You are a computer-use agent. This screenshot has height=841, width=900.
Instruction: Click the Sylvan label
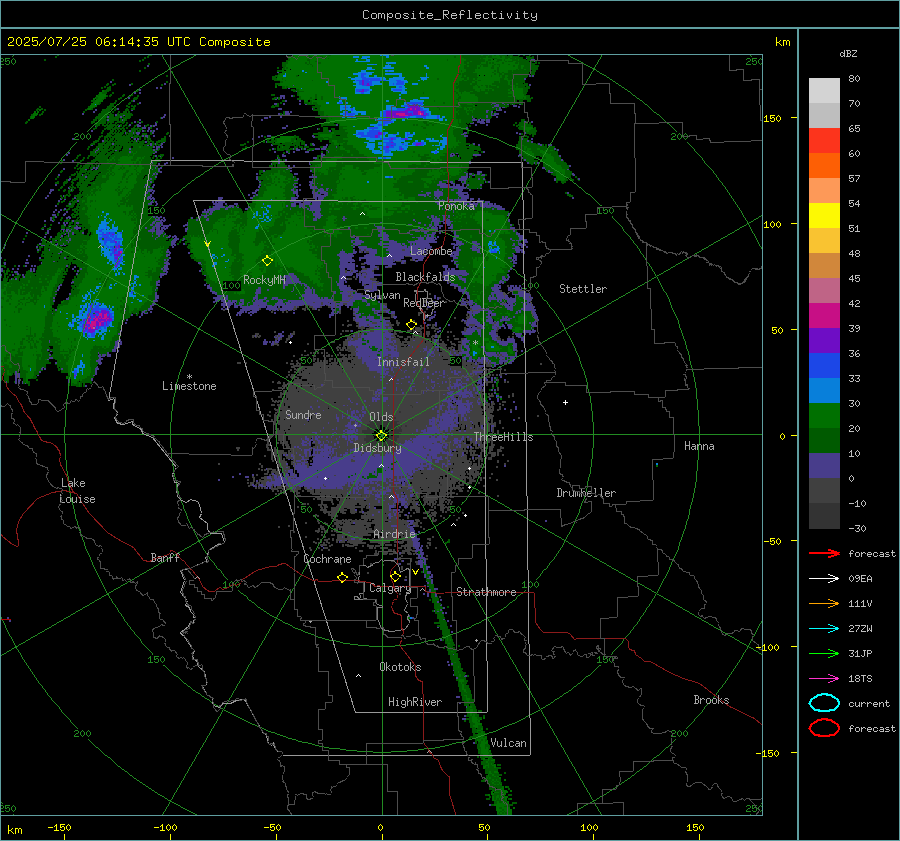(x=382, y=296)
